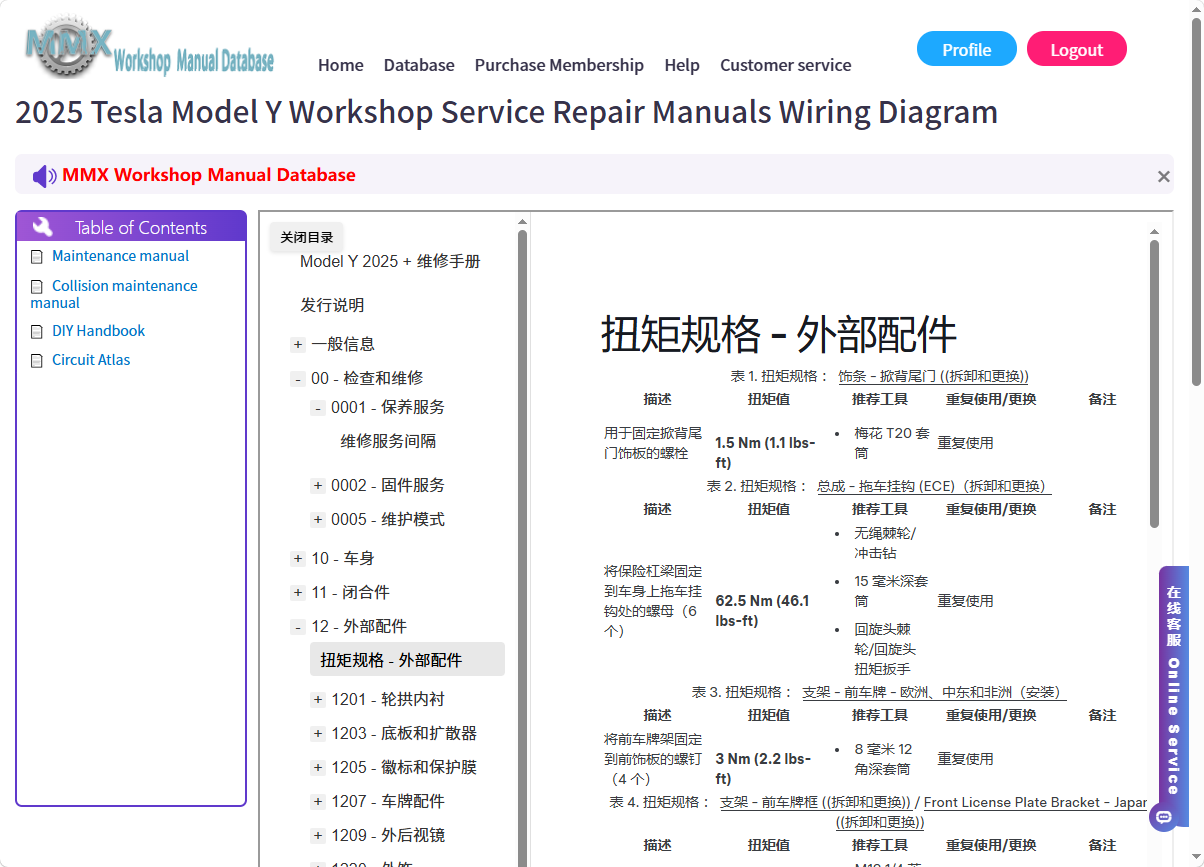1204x867 pixels.
Task: Open the 总成 - 拖车挂钩 (ECE) link
Action: (933, 486)
